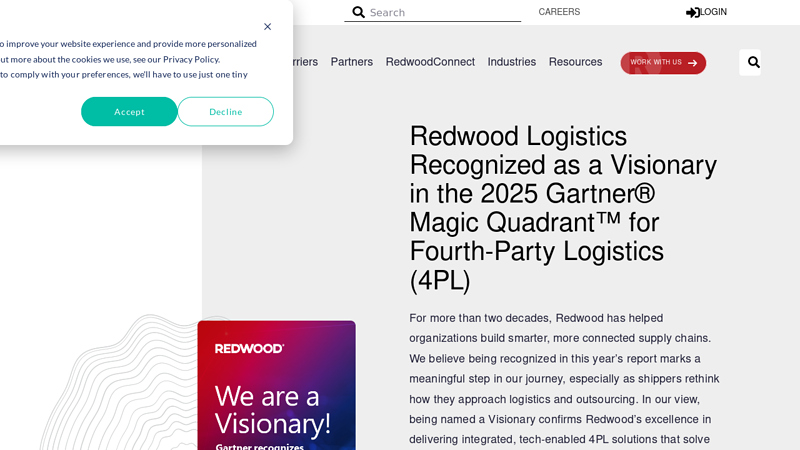Expand the Industries navigation menu
The width and height of the screenshot is (800, 450).
click(511, 62)
